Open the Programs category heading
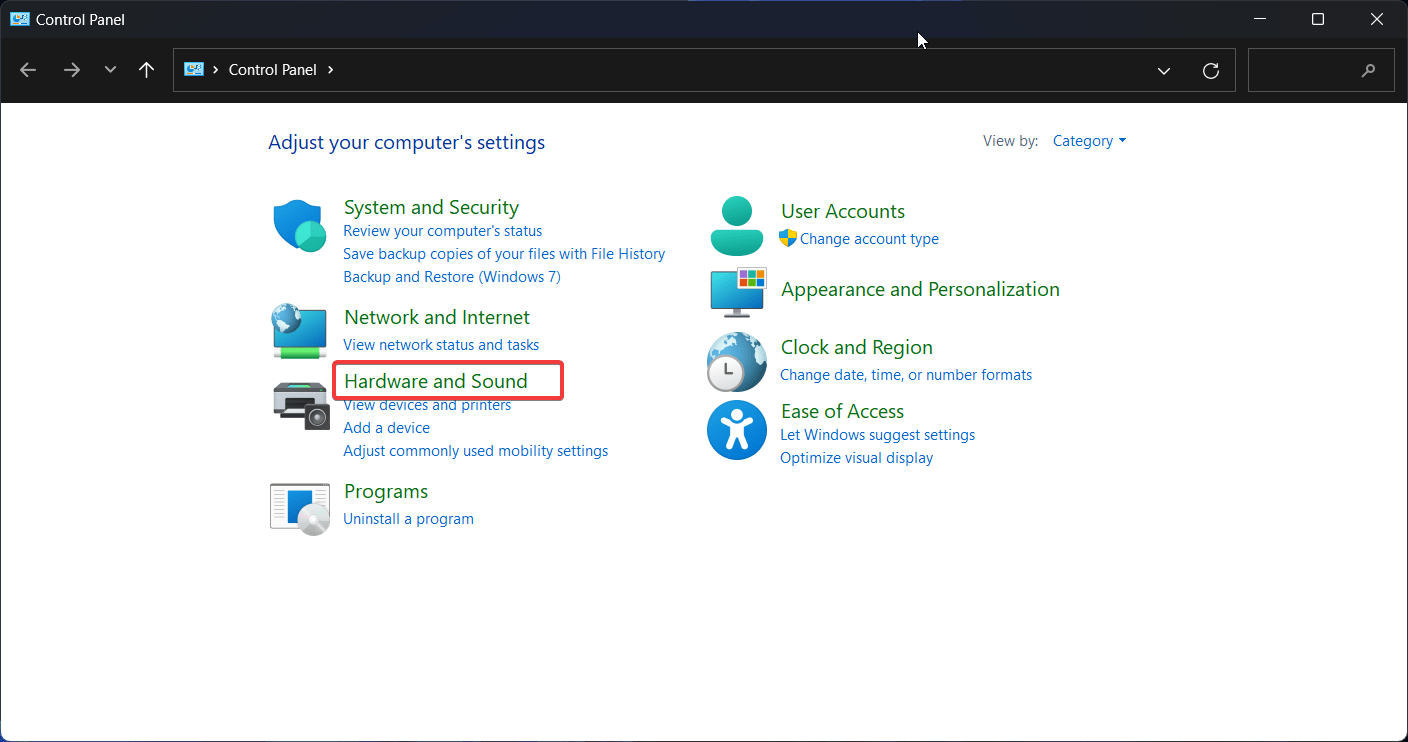 click(386, 491)
